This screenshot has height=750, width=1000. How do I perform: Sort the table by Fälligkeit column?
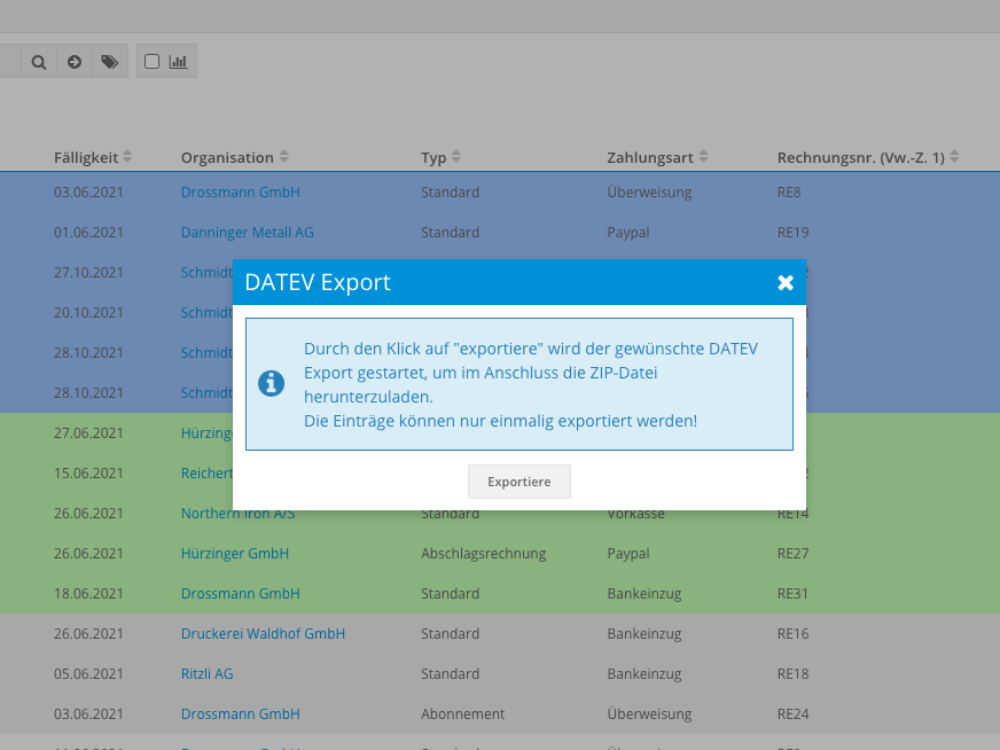(127, 157)
